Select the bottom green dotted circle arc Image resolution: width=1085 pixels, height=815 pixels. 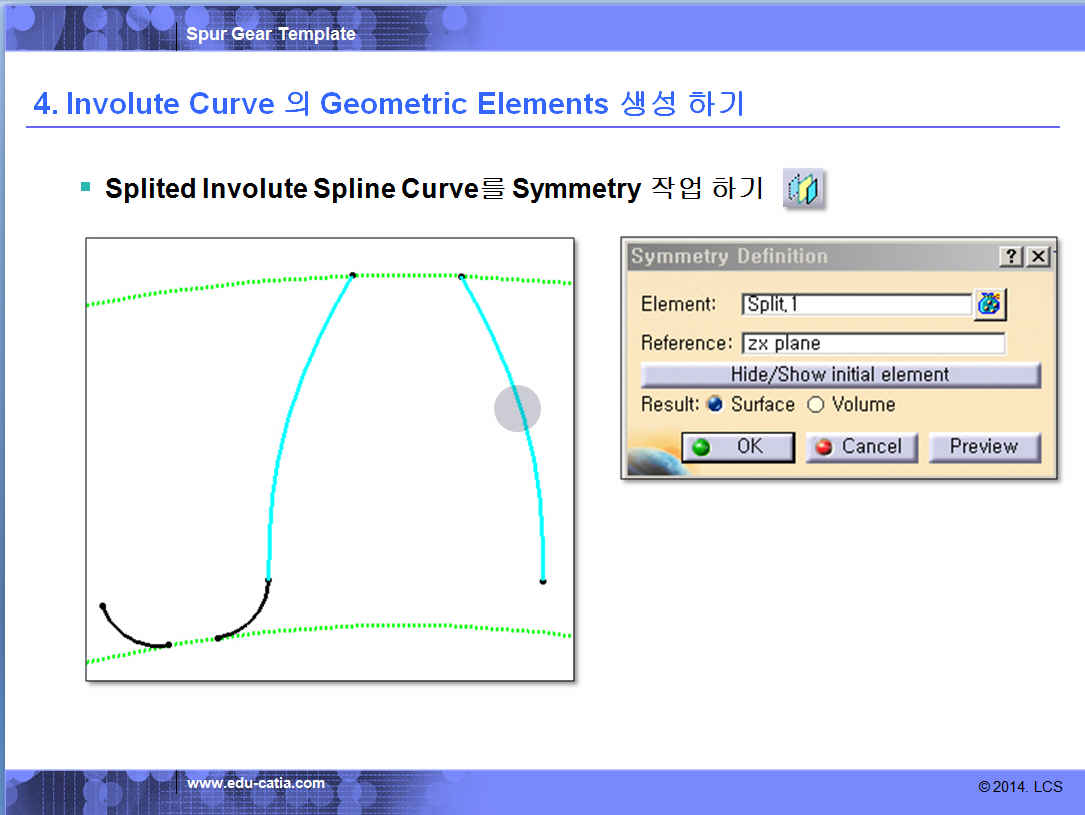(400, 628)
